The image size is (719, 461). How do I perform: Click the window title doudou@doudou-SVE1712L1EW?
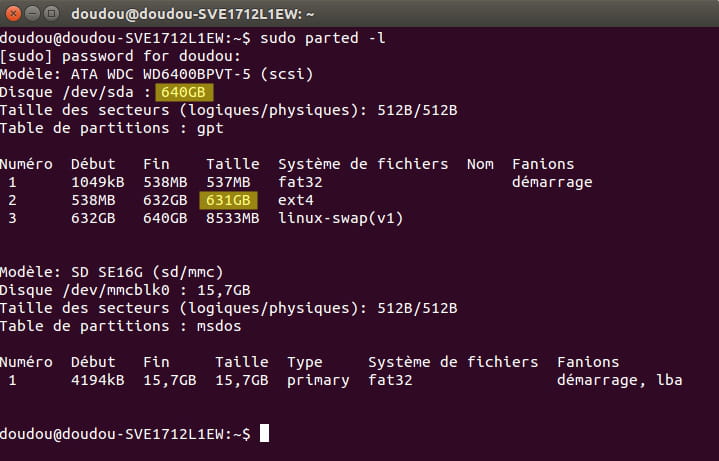click(193, 14)
